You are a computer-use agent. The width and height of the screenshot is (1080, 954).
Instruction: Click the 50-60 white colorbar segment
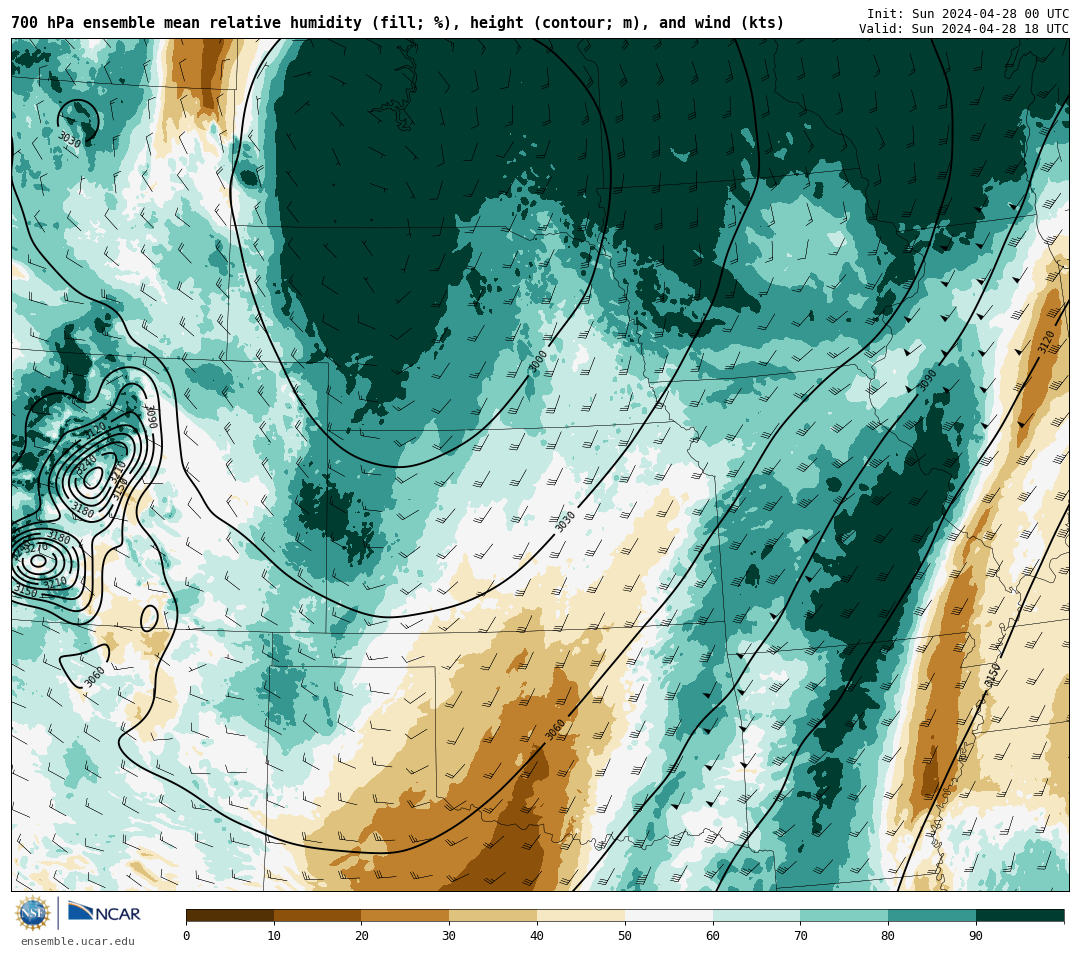(669, 915)
